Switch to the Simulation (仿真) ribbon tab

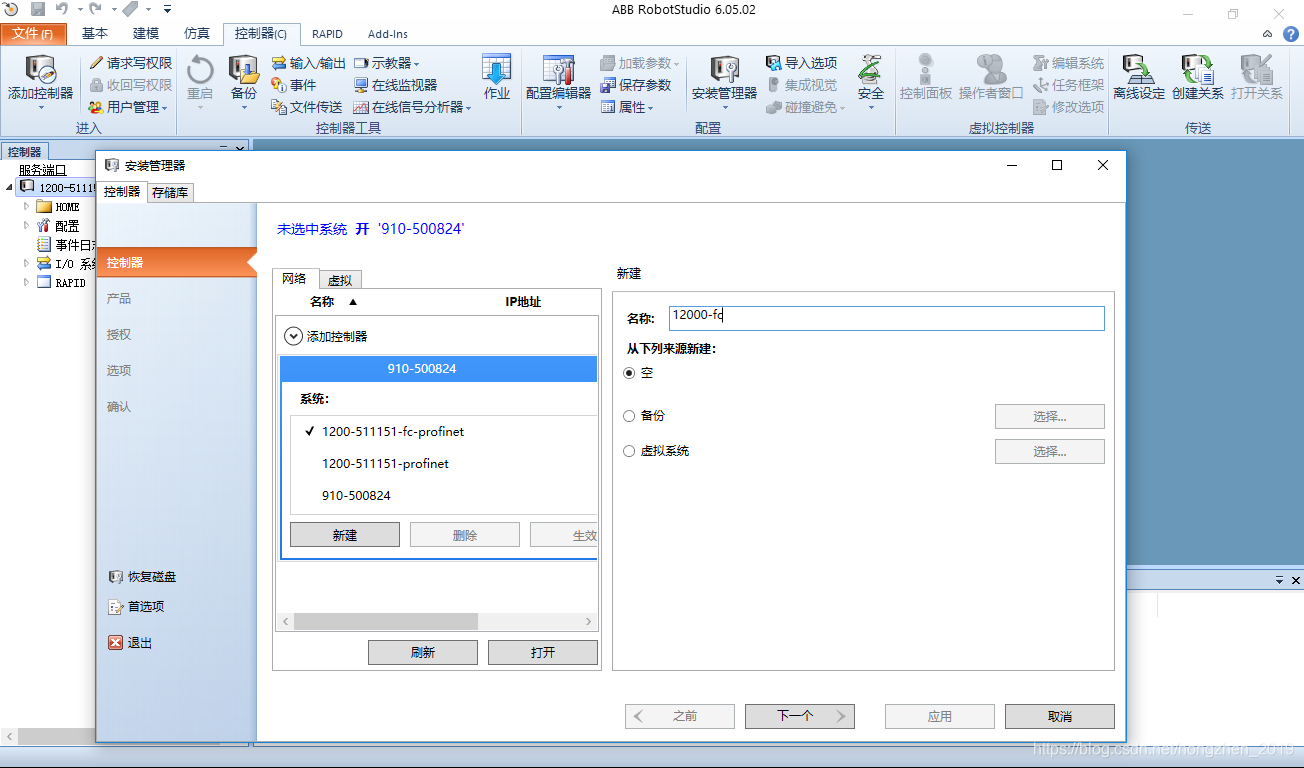click(197, 34)
